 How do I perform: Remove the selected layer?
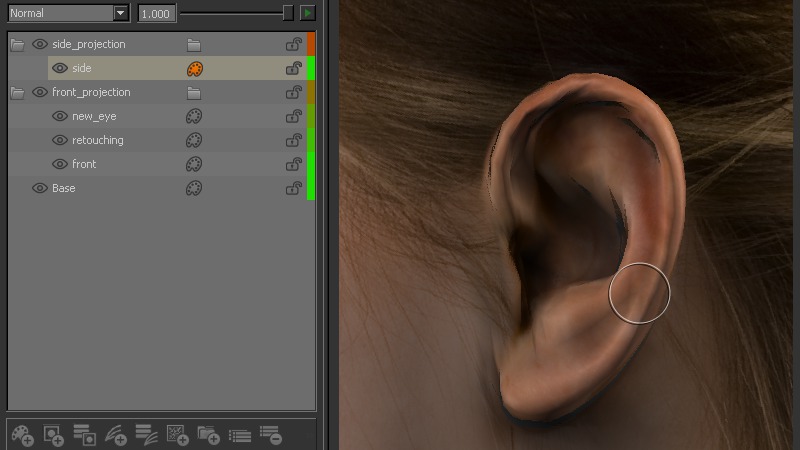271,435
